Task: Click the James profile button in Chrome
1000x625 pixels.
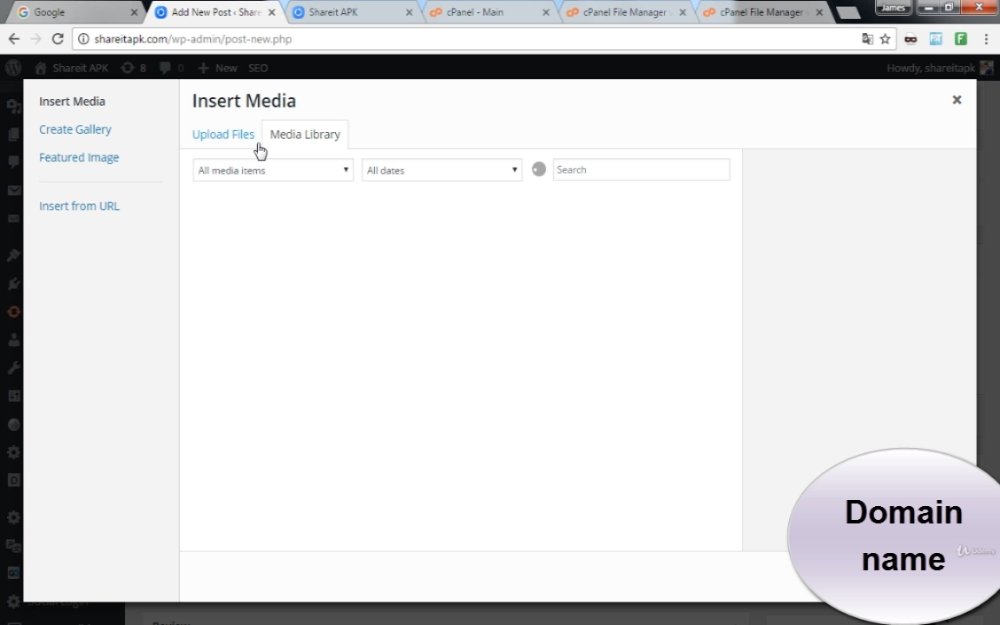Action: (893, 7)
